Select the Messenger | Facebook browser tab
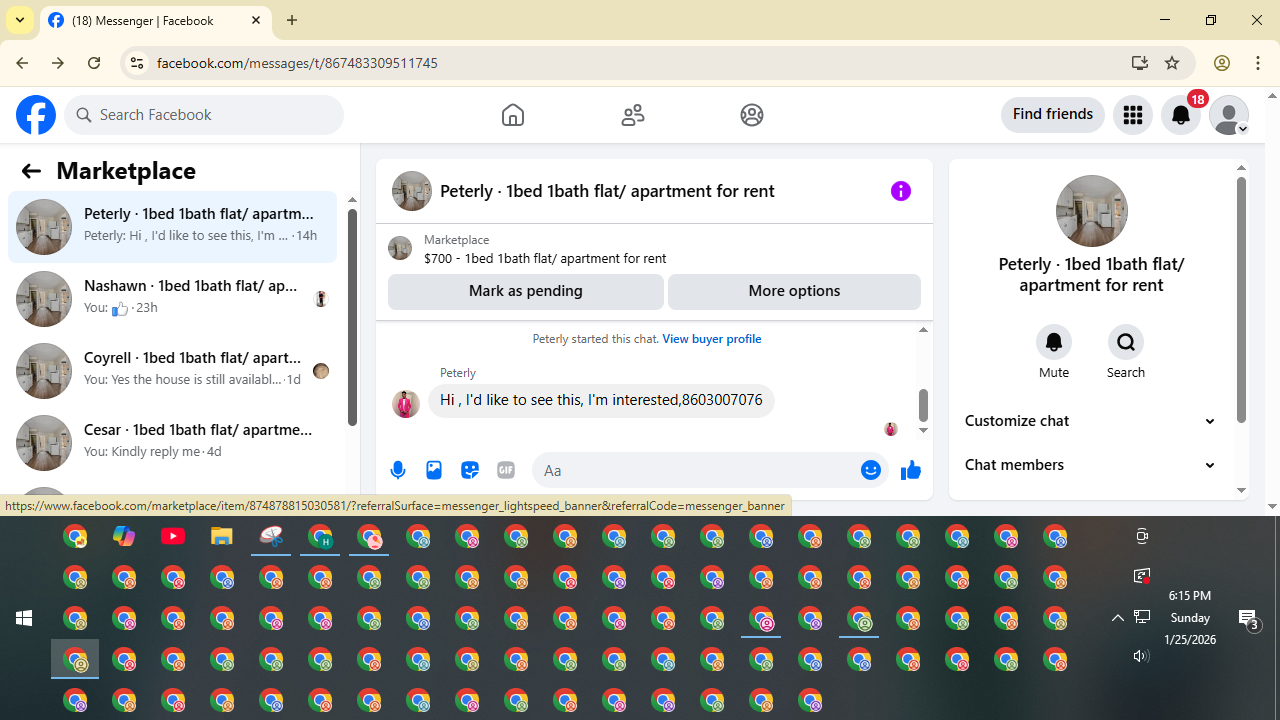Screen dimensions: 1280x720 [155, 20]
